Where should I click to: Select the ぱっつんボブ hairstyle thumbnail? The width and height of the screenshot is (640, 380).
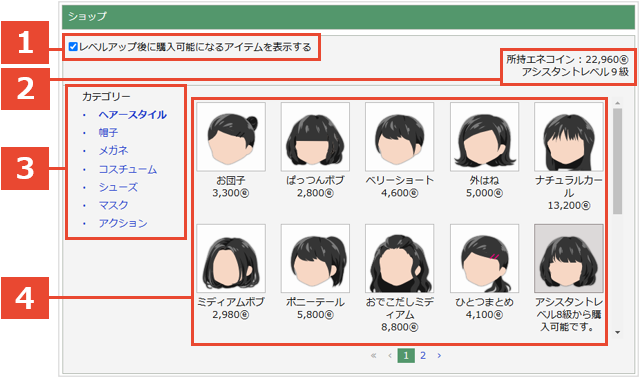pyautogui.click(x=315, y=137)
